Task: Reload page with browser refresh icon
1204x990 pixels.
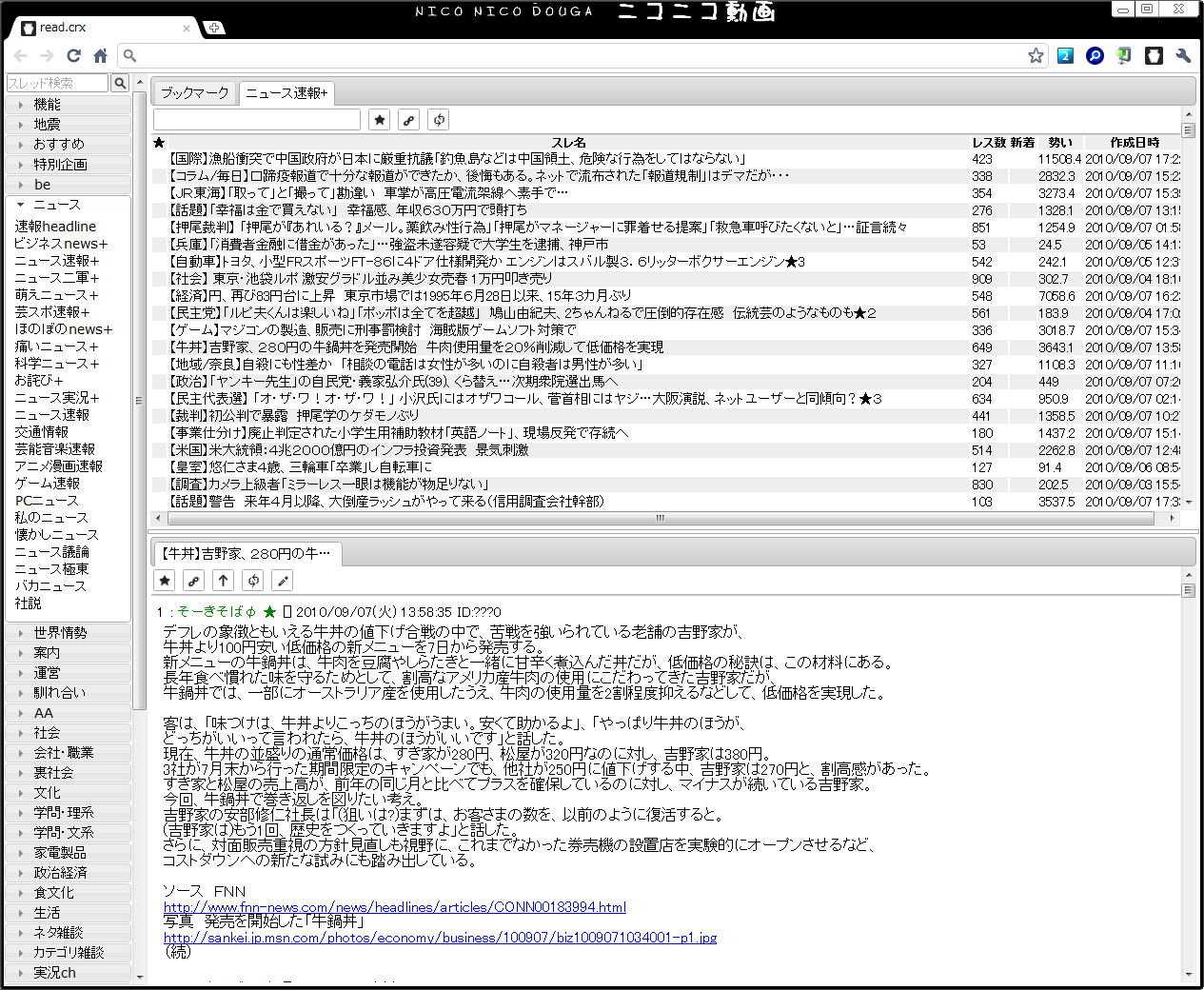Action: click(x=74, y=56)
